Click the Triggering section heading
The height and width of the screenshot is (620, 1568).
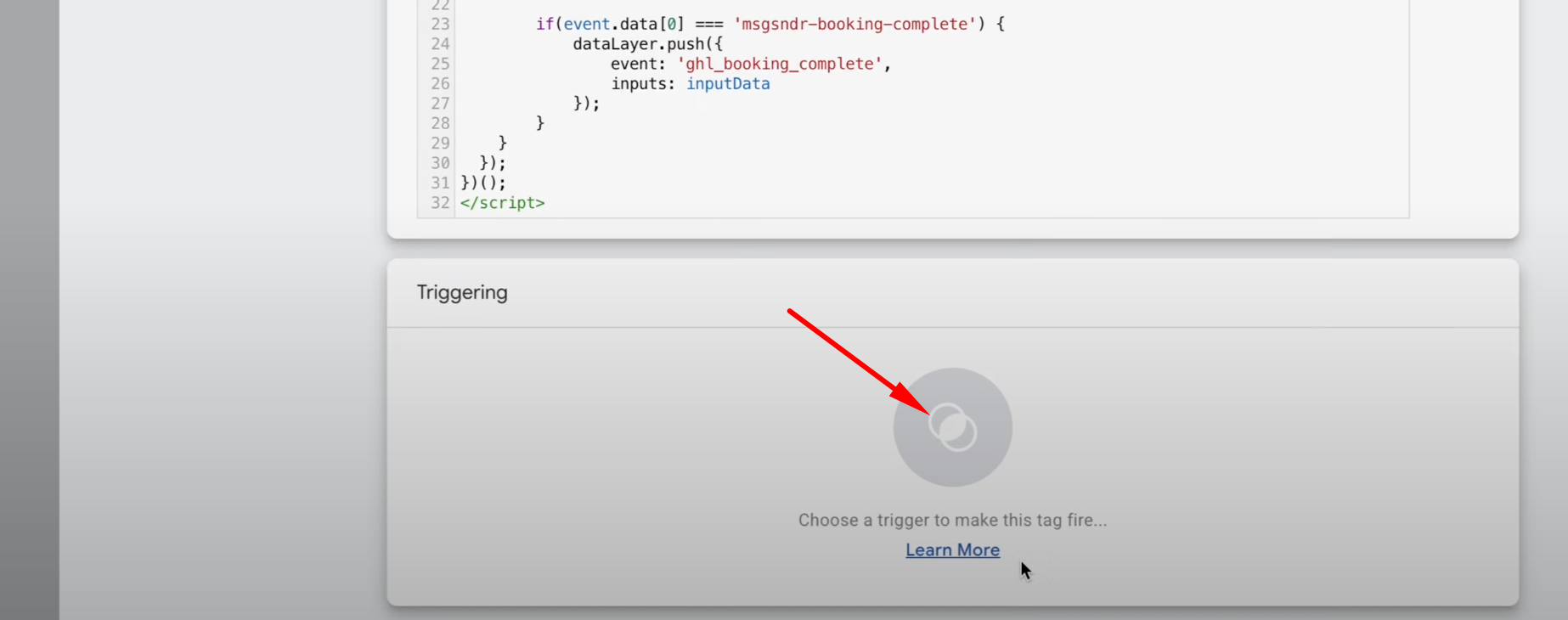[462, 293]
